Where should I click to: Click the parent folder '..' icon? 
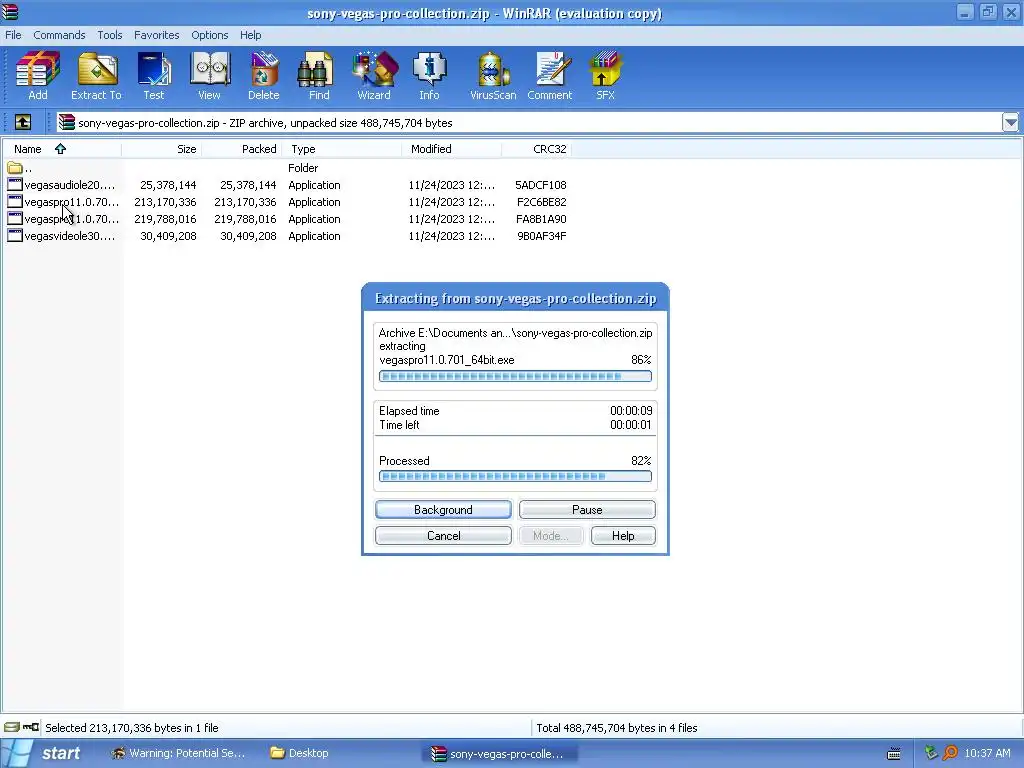click(x=15, y=168)
